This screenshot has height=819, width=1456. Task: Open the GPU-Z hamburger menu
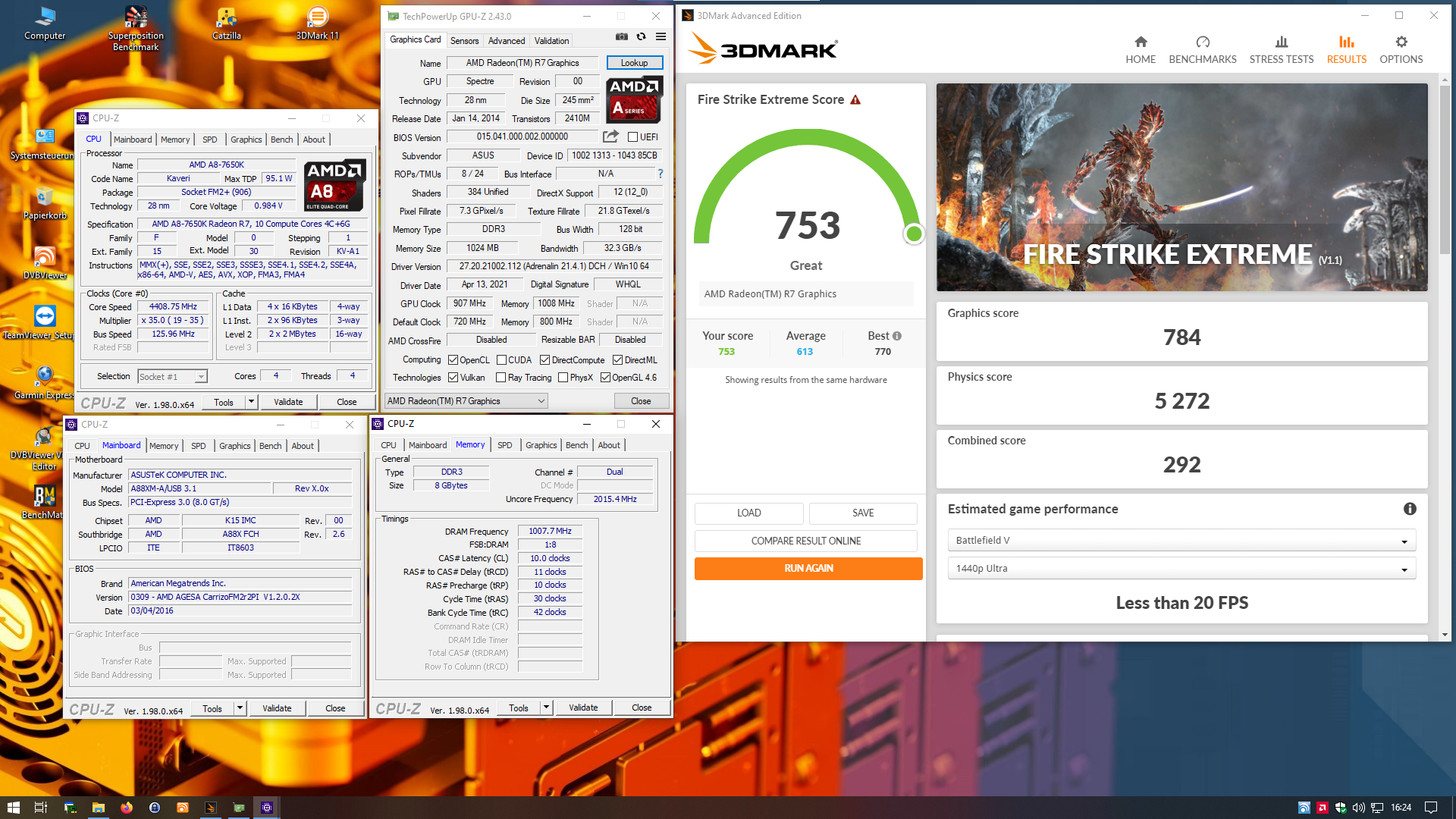[661, 36]
